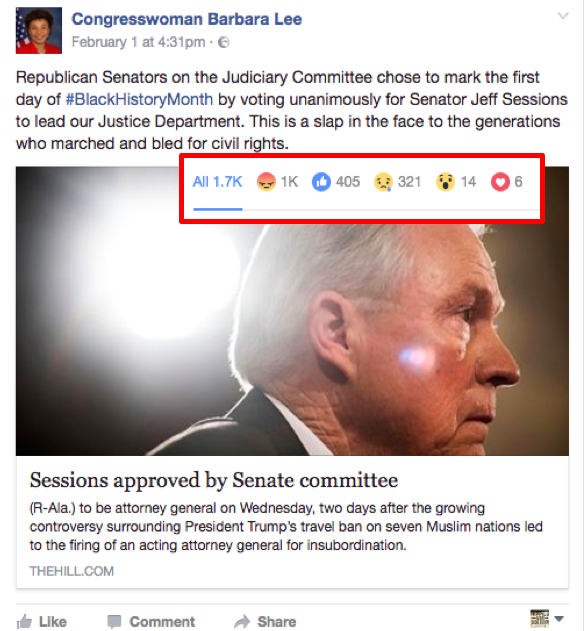Click the blue thumbs-up like reaction icon
Viewport: 588px width, 631px height.
pos(321,182)
